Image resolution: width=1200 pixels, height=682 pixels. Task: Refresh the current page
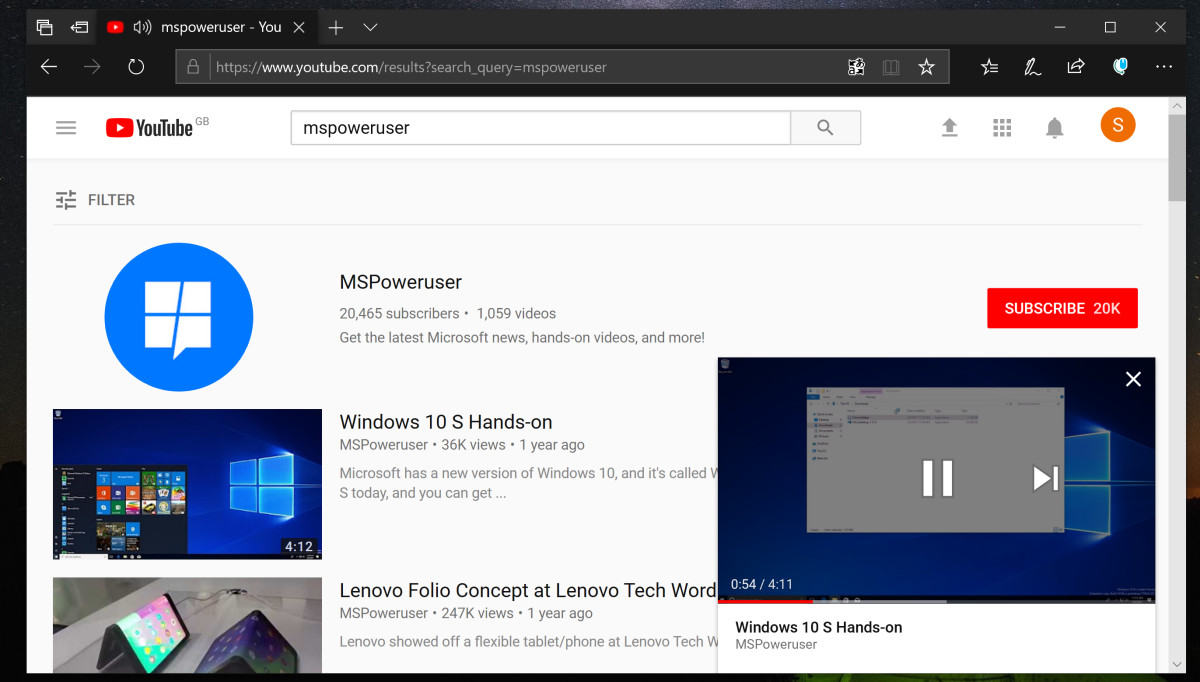(x=136, y=67)
